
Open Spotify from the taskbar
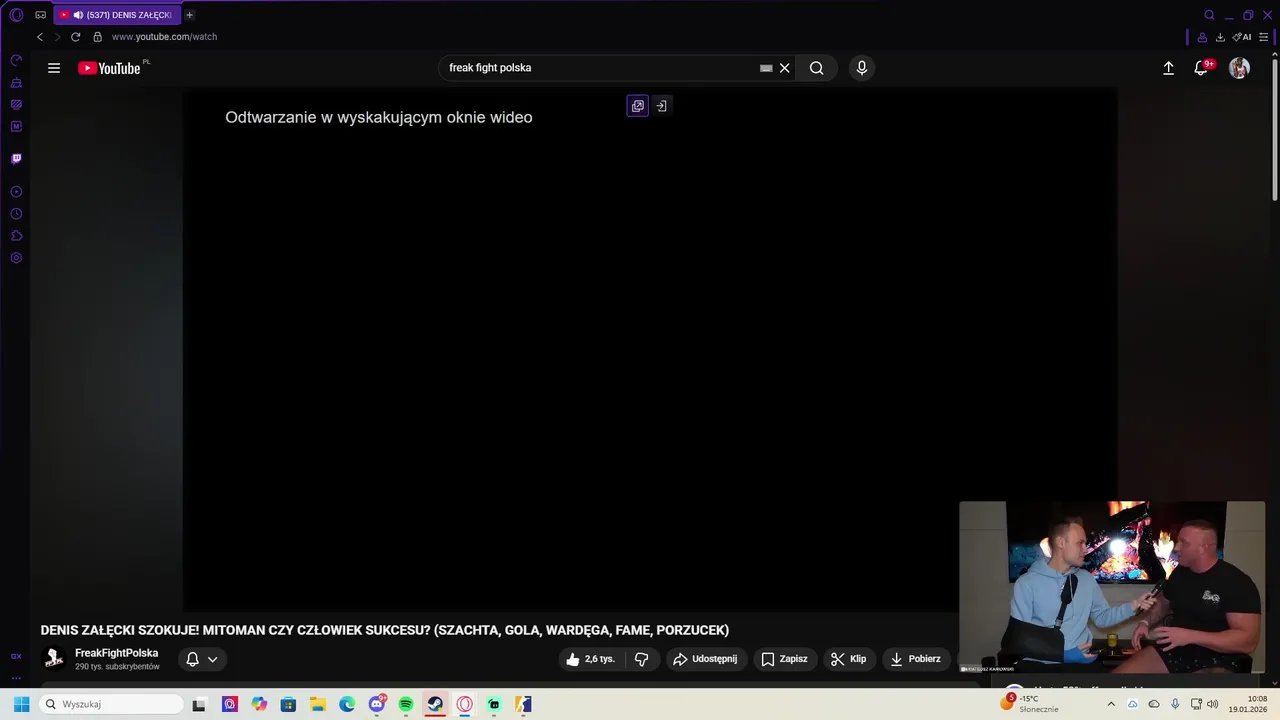(406, 704)
